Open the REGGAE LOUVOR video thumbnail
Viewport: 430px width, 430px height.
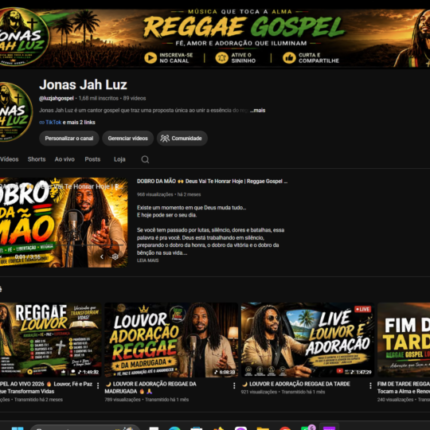pyautogui.click(x=51, y=340)
